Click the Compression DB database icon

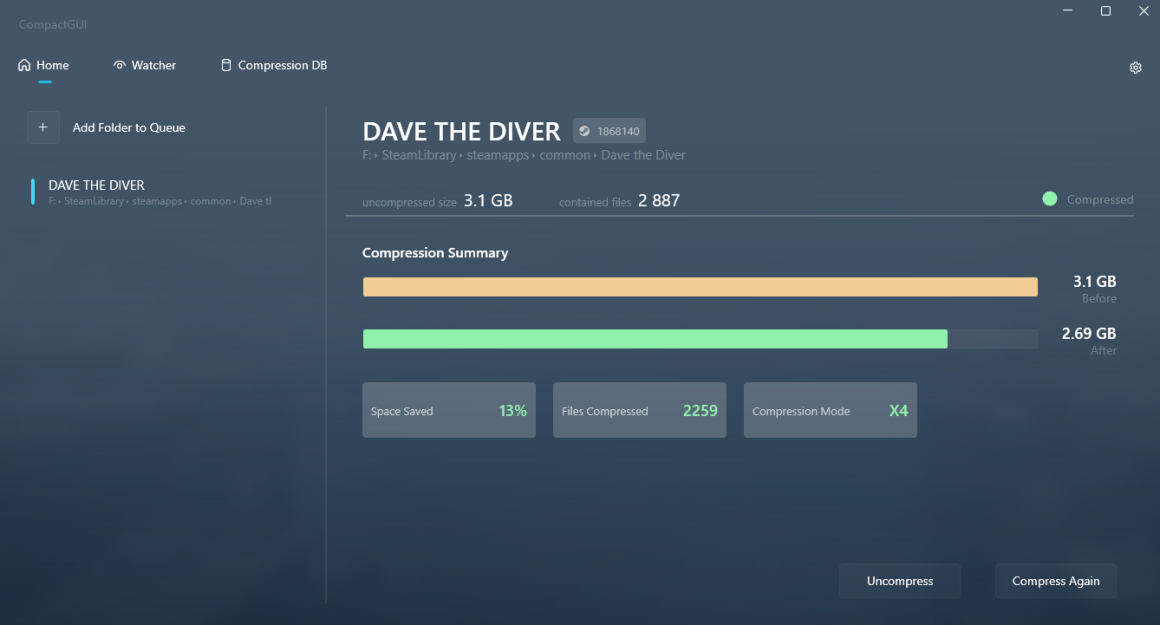226,66
